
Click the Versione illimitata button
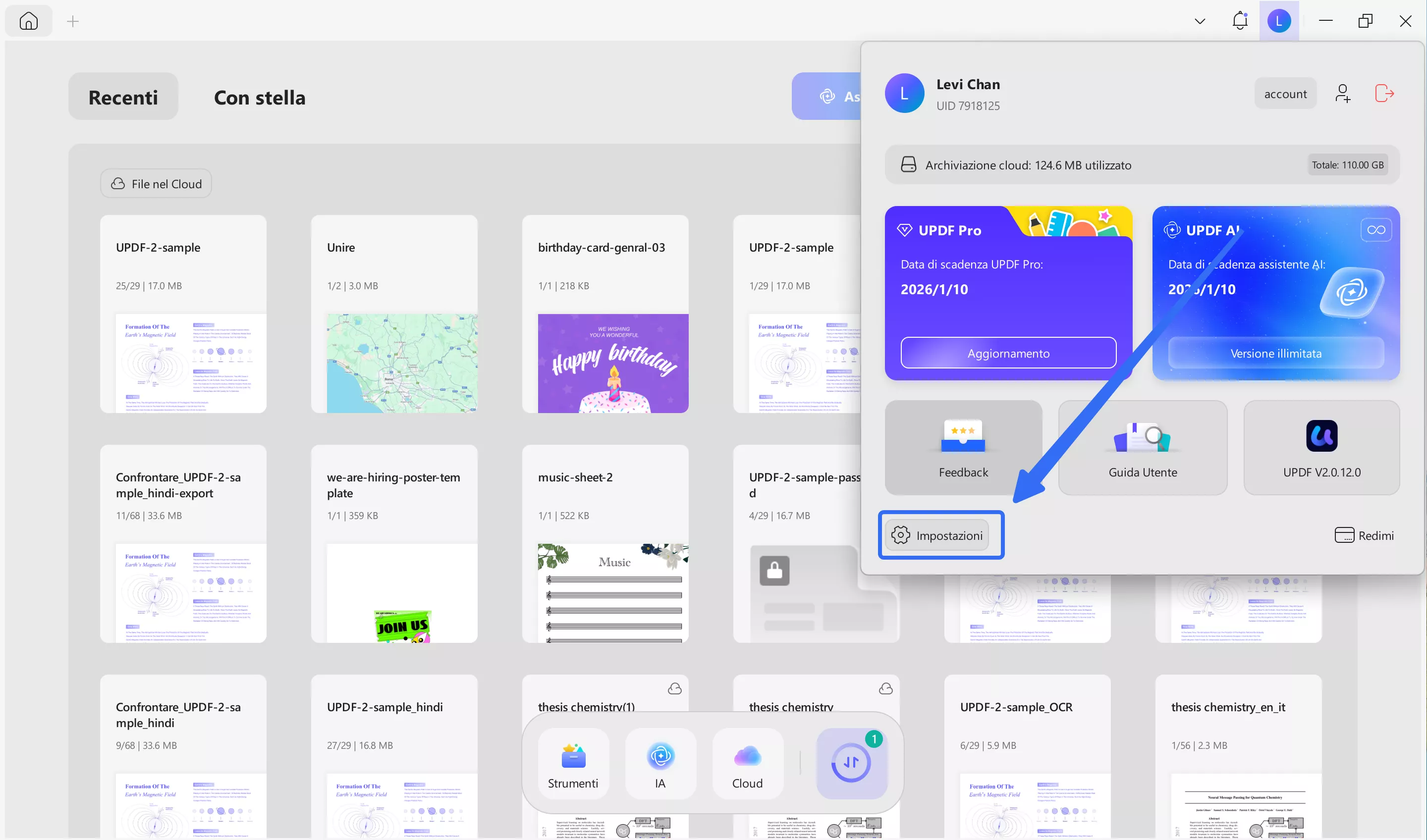[x=1276, y=353]
